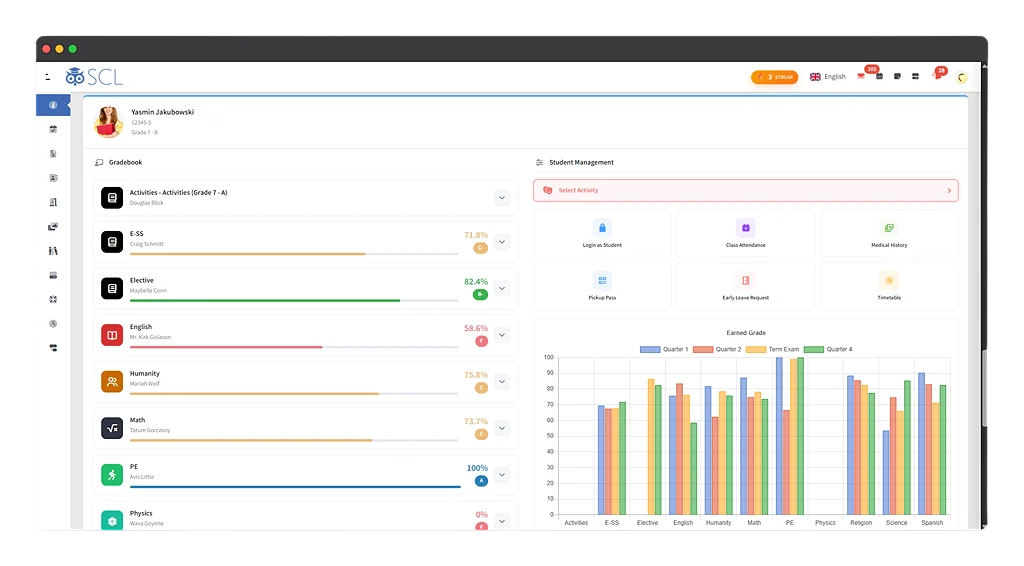Click the user avatar in the top right

coord(961,77)
